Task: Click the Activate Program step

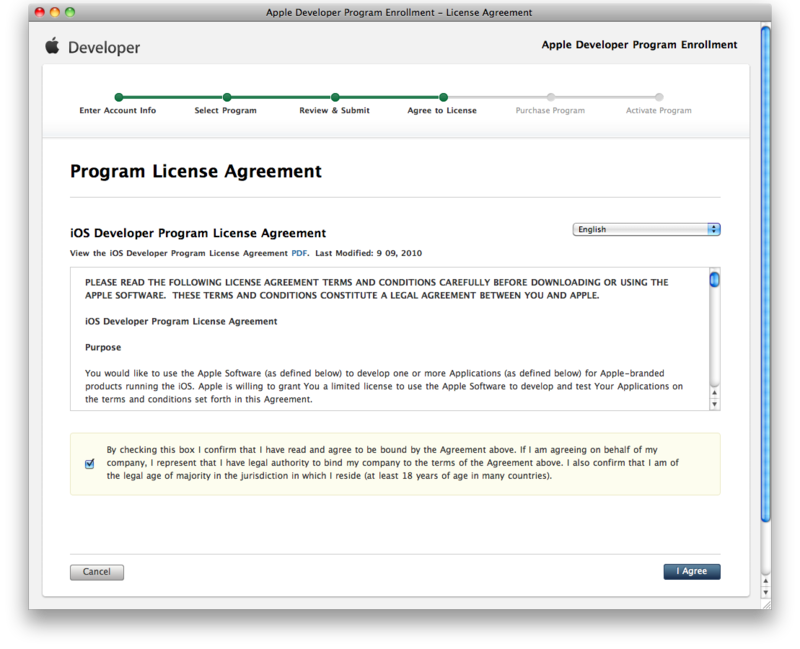Action: tap(659, 110)
